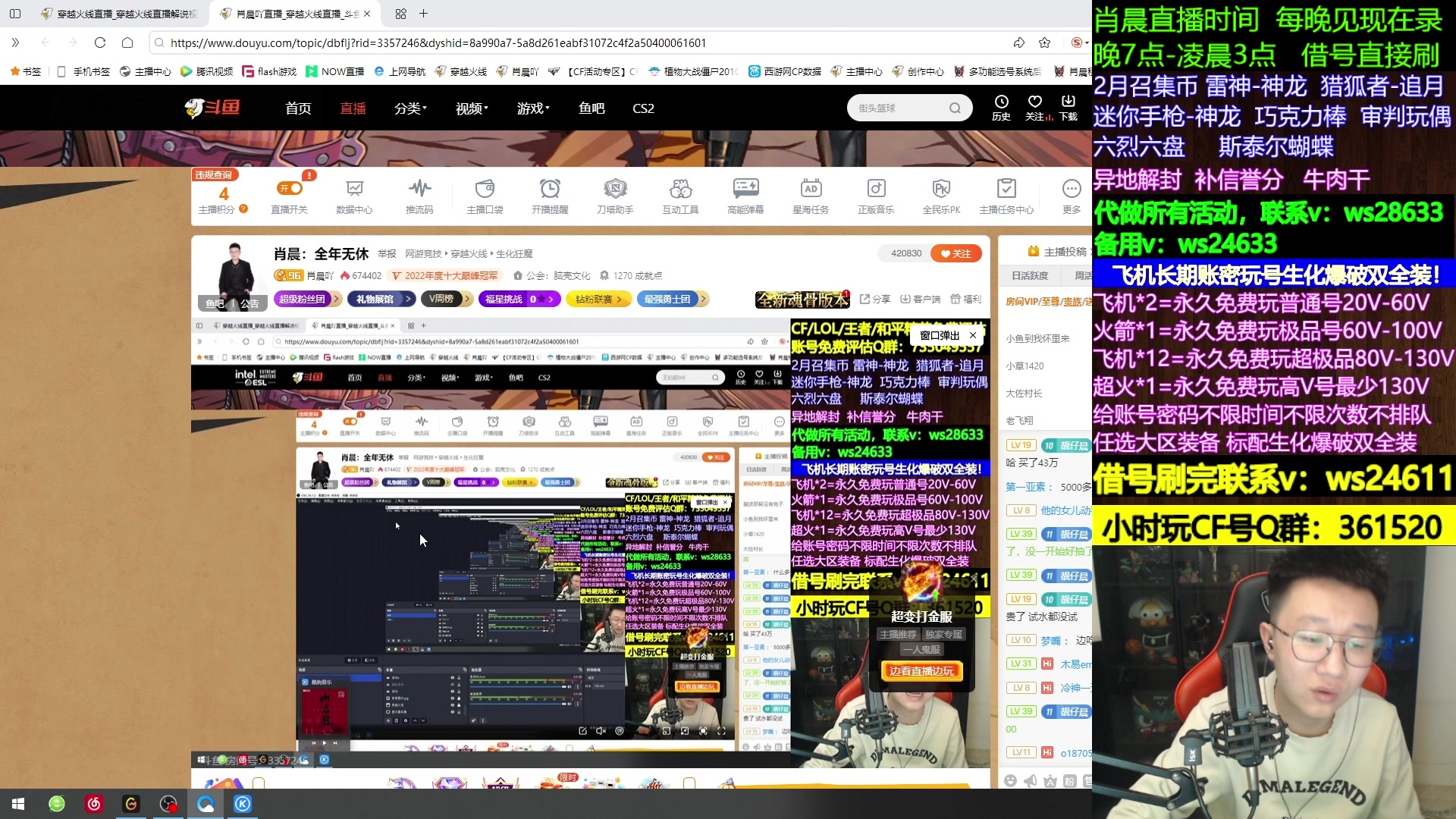1456x819 pixels.
Task: Click the 边看直播边玩 game promo button
Action: point(921,670)
